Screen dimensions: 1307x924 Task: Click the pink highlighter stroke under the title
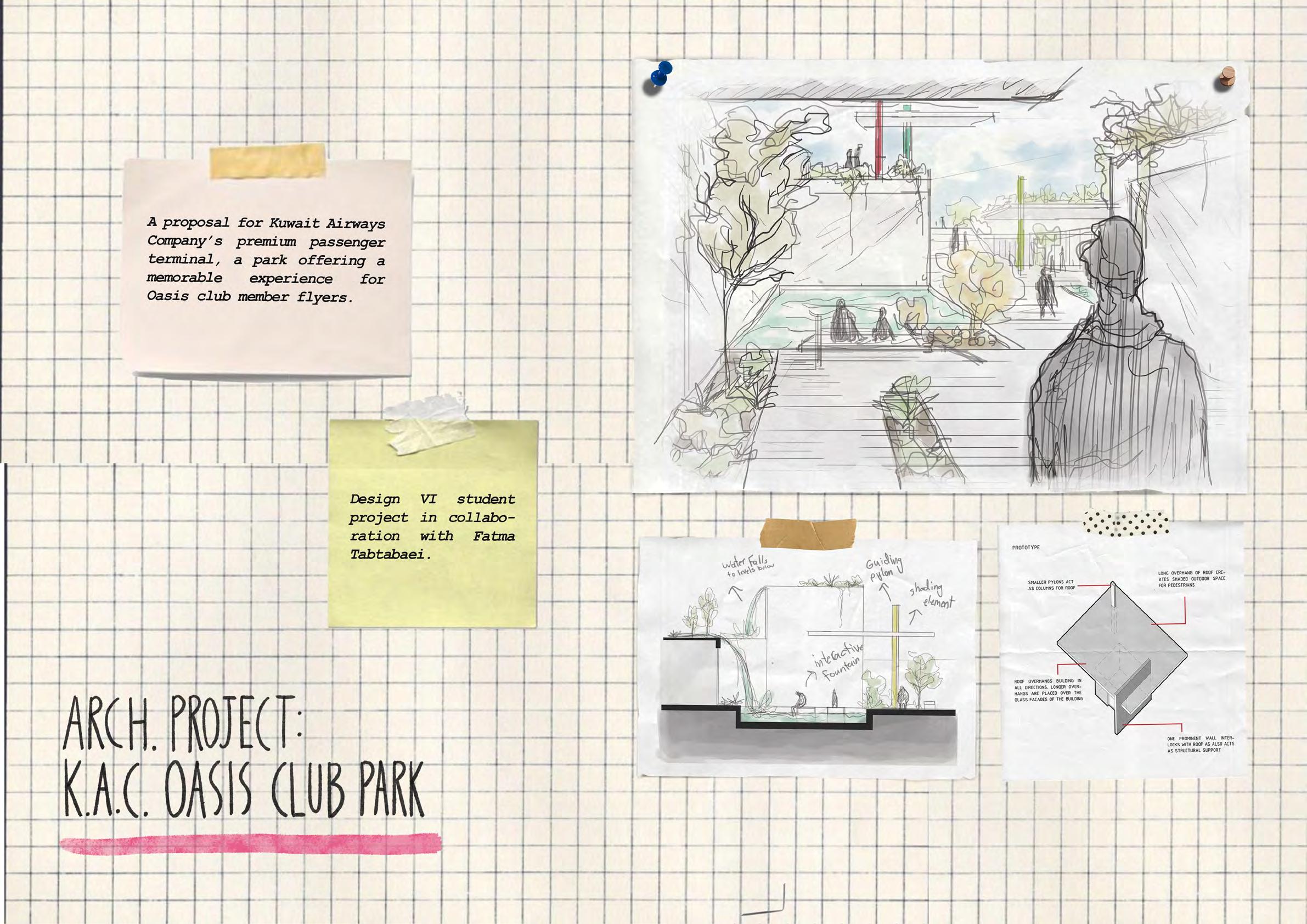click(x=250, y=844)
